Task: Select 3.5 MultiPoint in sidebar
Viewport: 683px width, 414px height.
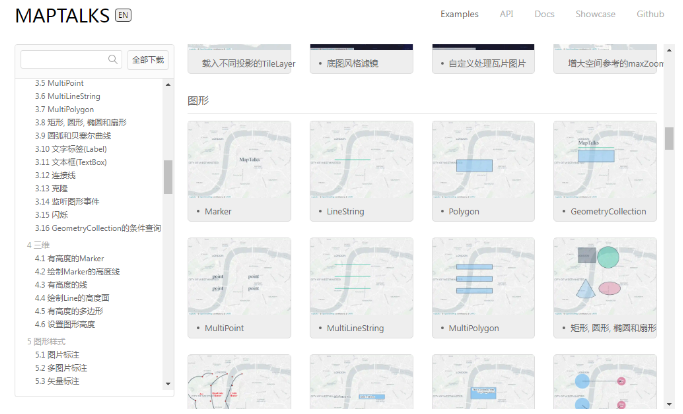Action: pos(59,83)
